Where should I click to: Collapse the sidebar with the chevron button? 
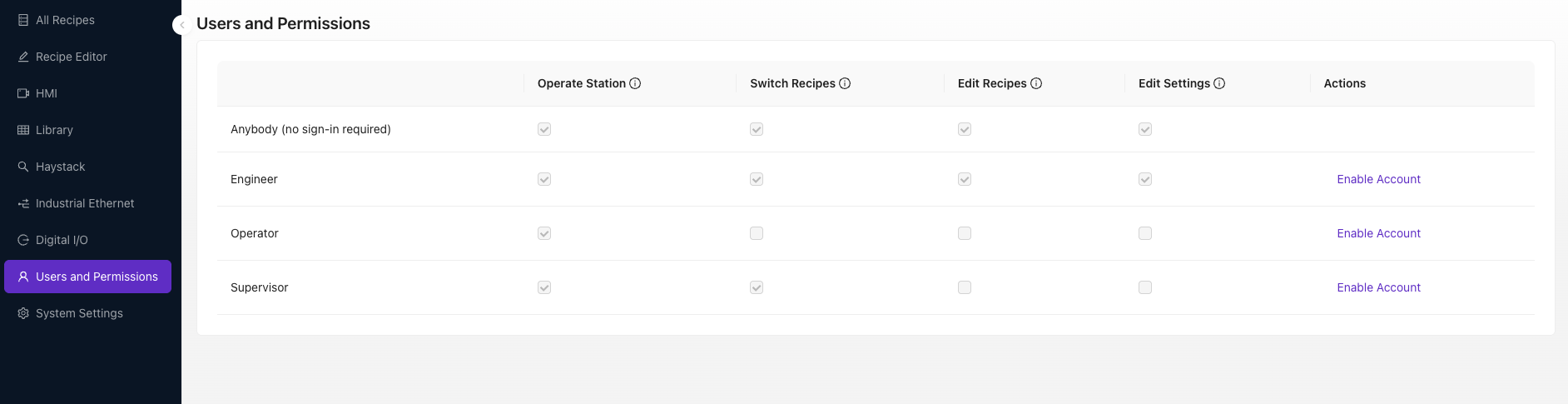tap(181, 25)
